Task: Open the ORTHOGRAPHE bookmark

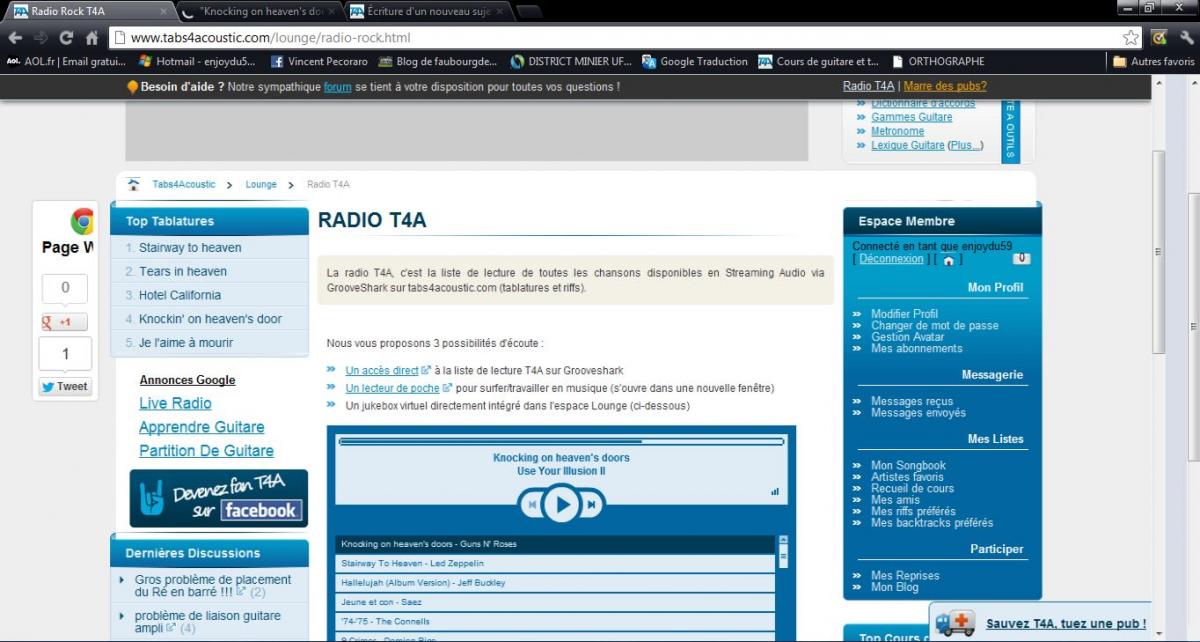Action: [938, 61]
